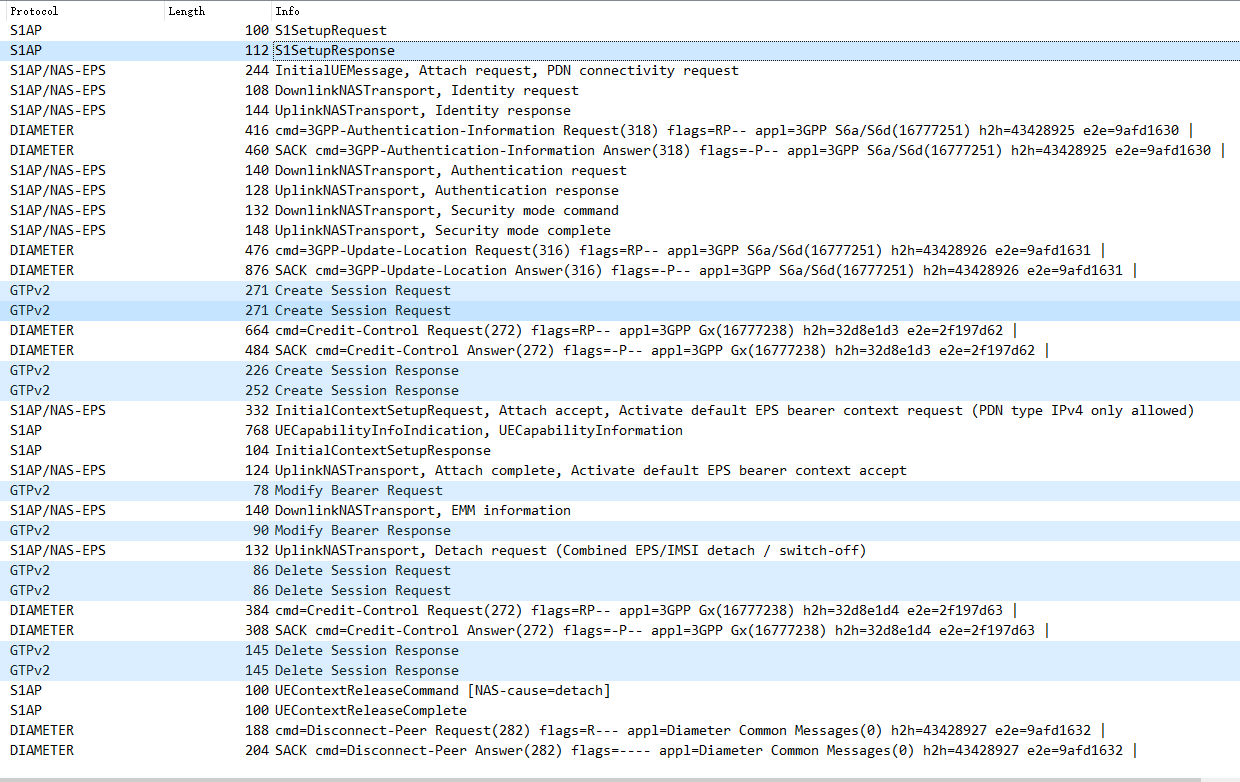The width and height of the screenshot is (1240, 782).
Task: Select the DownlinkNASTransport Identity request row
Action: [620, 91]
